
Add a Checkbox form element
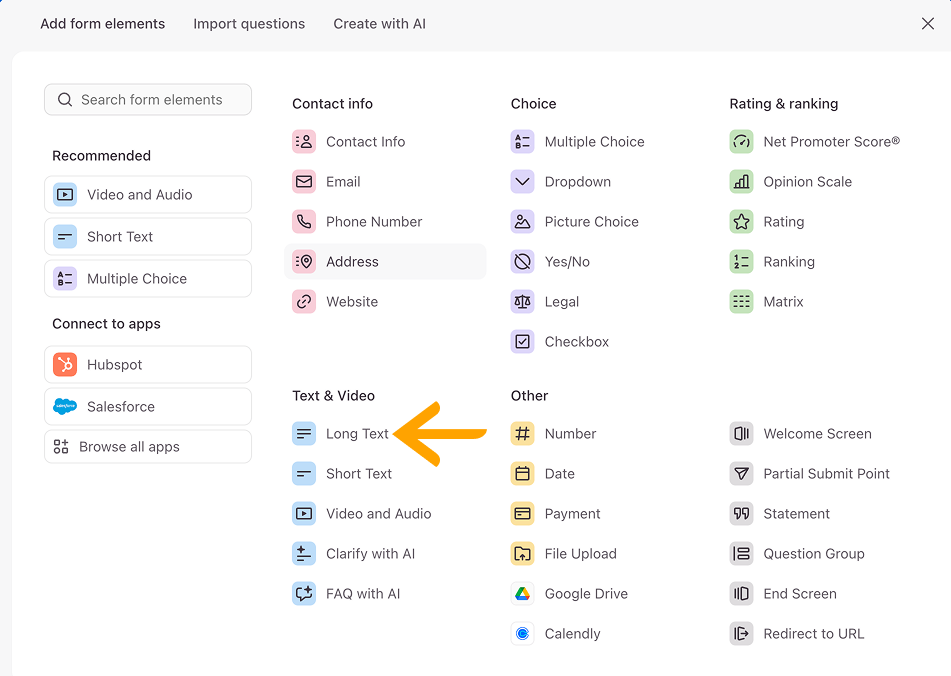click(x=576, y=342)
